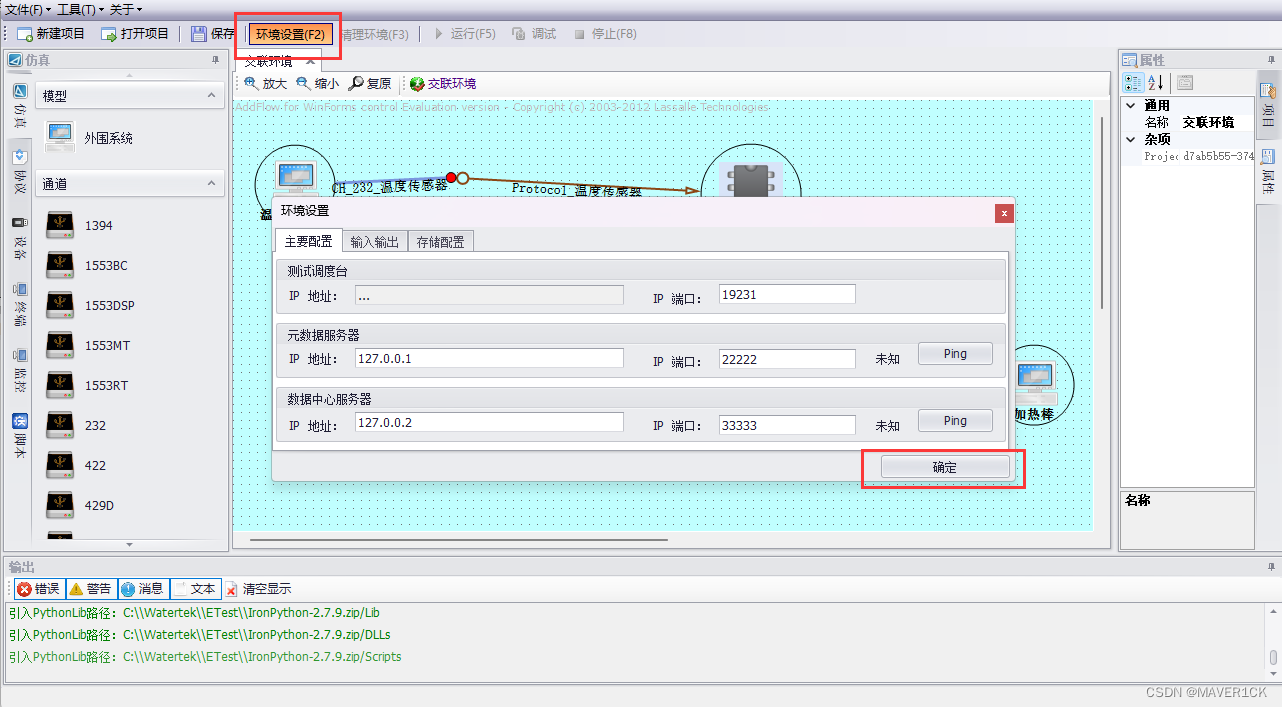Toggle the 错误 filter in output panel
Image resolution: width=1282 pixels, height=707 pixels.
coord(38,589)
